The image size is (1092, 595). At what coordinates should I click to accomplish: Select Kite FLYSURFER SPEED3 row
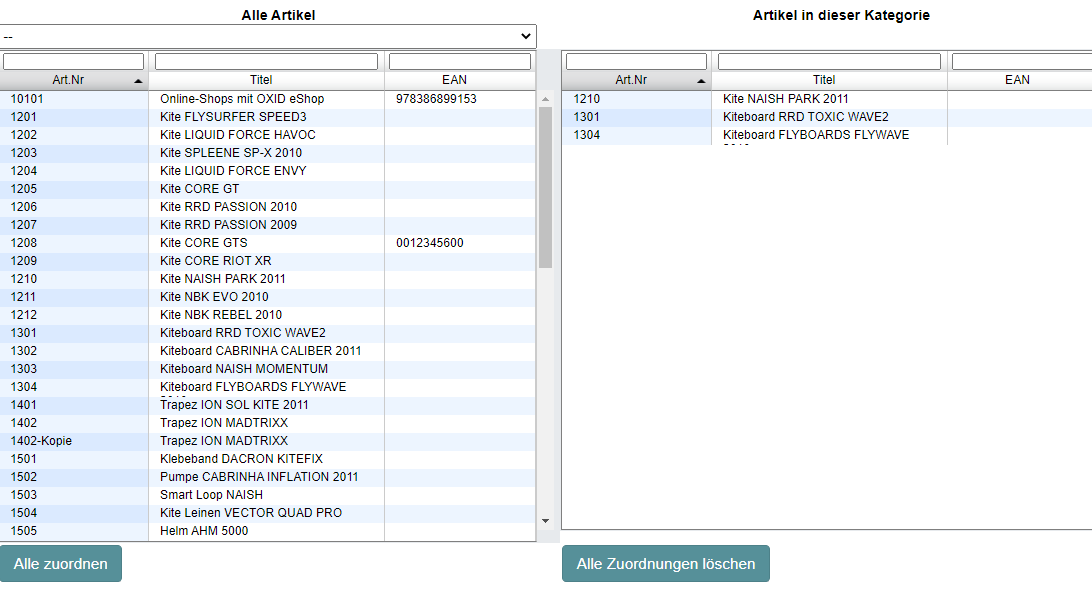pyautogui.click(x=267, y=117)
